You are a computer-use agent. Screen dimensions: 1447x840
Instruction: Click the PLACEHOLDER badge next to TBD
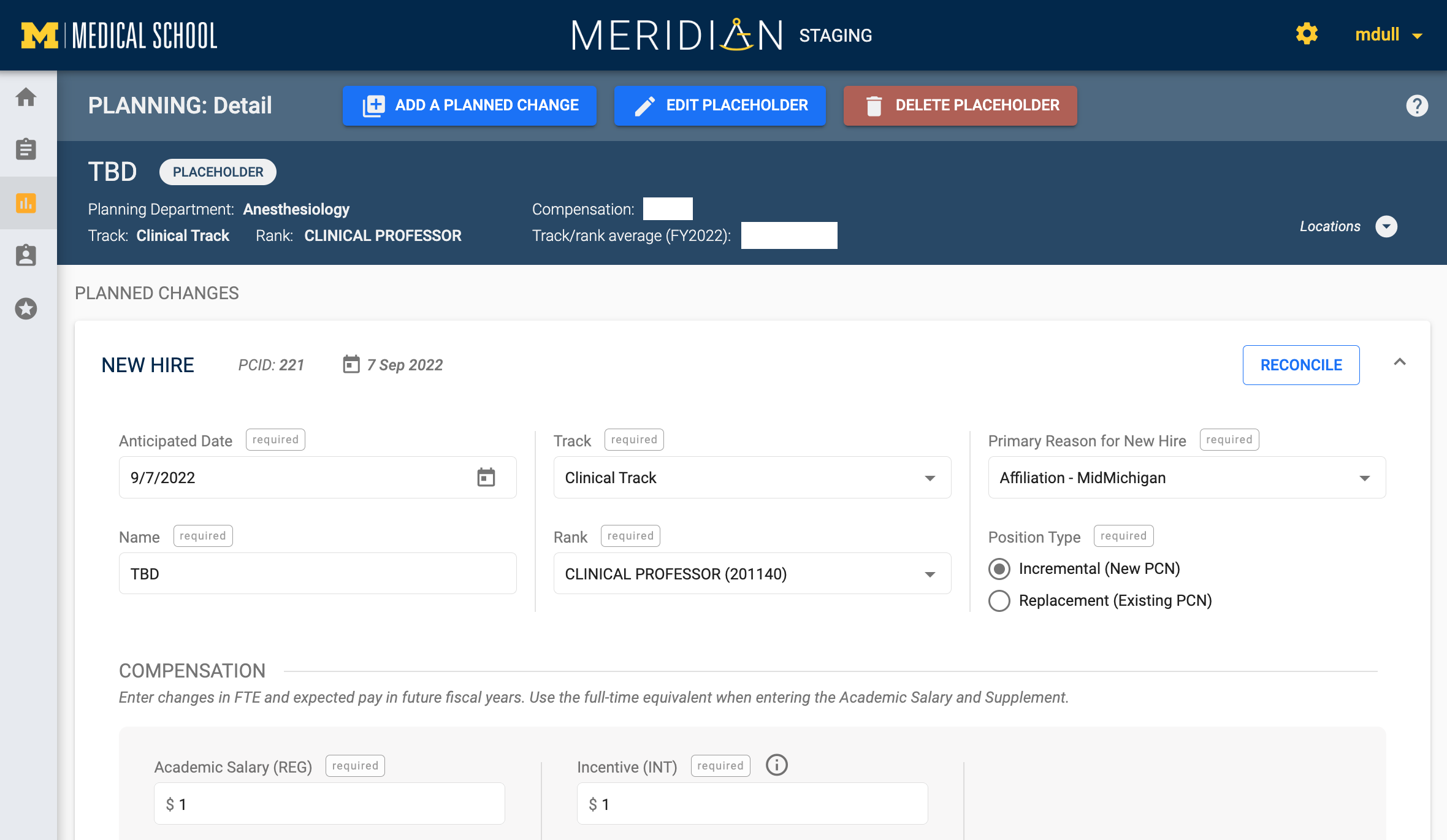point(218,172)
